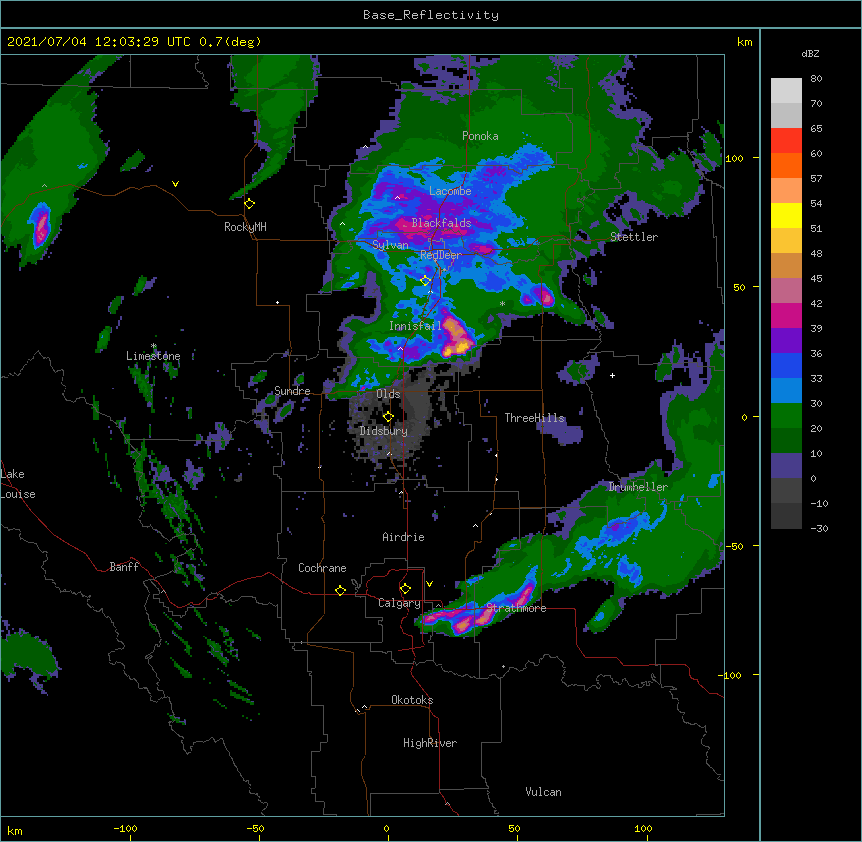Select the yellow diamond marker under Cochrane

tap(340, 590)
